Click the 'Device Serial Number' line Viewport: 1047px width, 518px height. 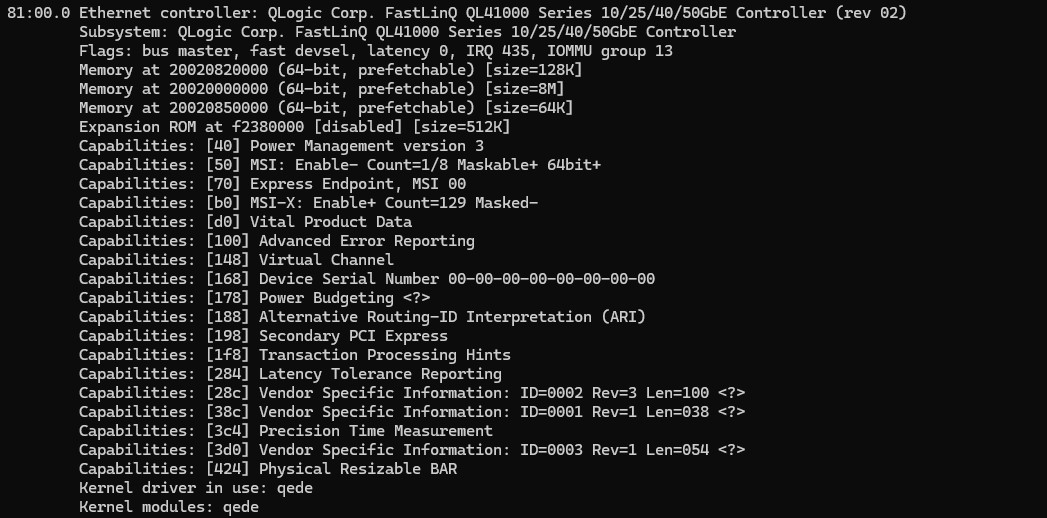click(366, 279)
